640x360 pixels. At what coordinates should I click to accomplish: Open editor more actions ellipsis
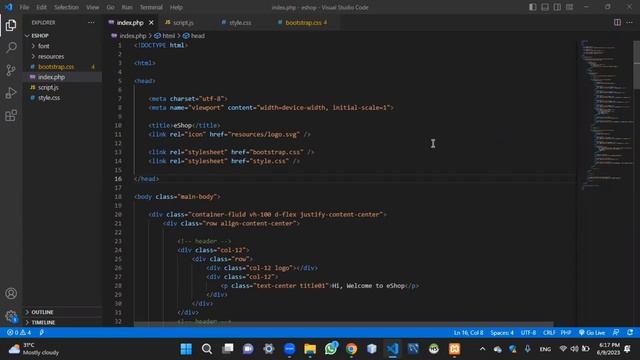(629, 22)
